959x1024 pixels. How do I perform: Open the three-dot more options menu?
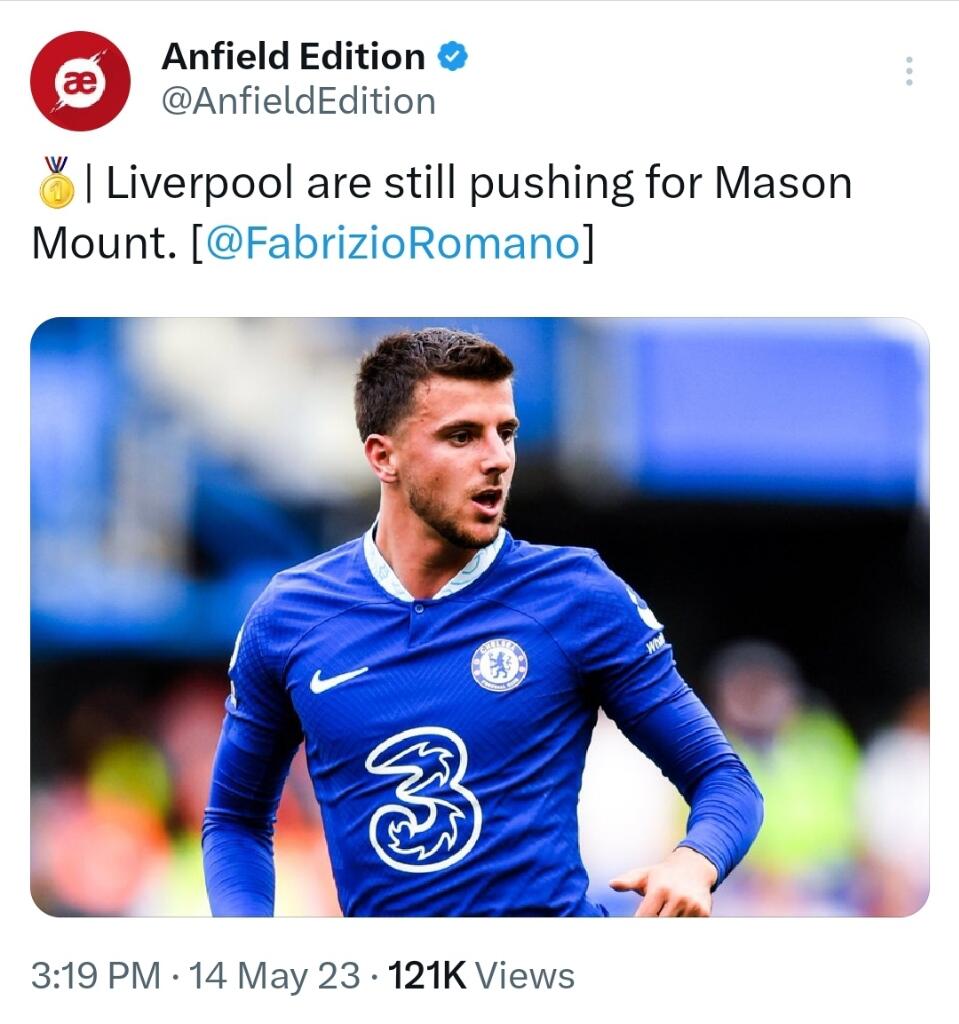(908, 71)
